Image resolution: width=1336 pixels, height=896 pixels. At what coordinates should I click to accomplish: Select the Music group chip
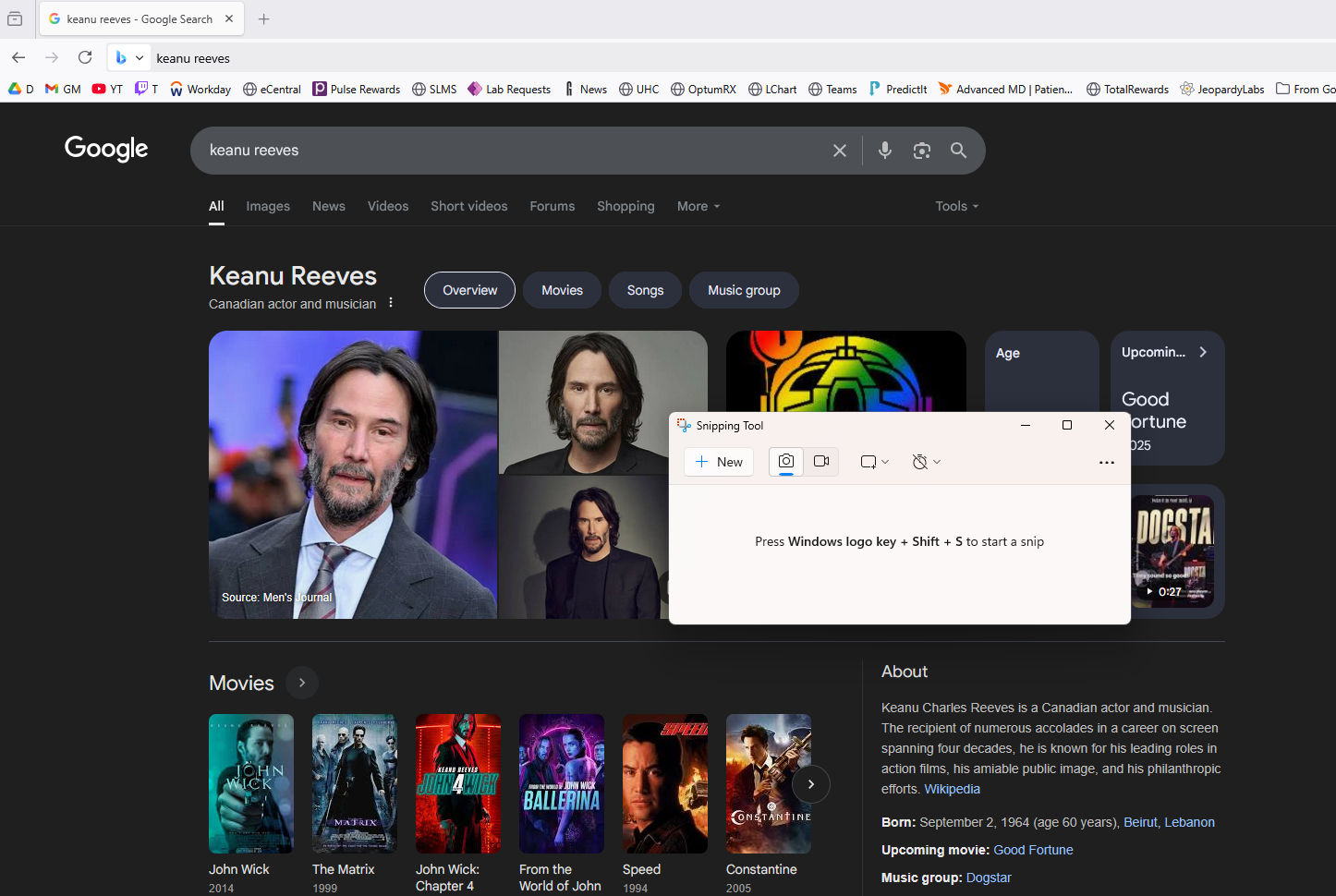click(x=744, y=290)
